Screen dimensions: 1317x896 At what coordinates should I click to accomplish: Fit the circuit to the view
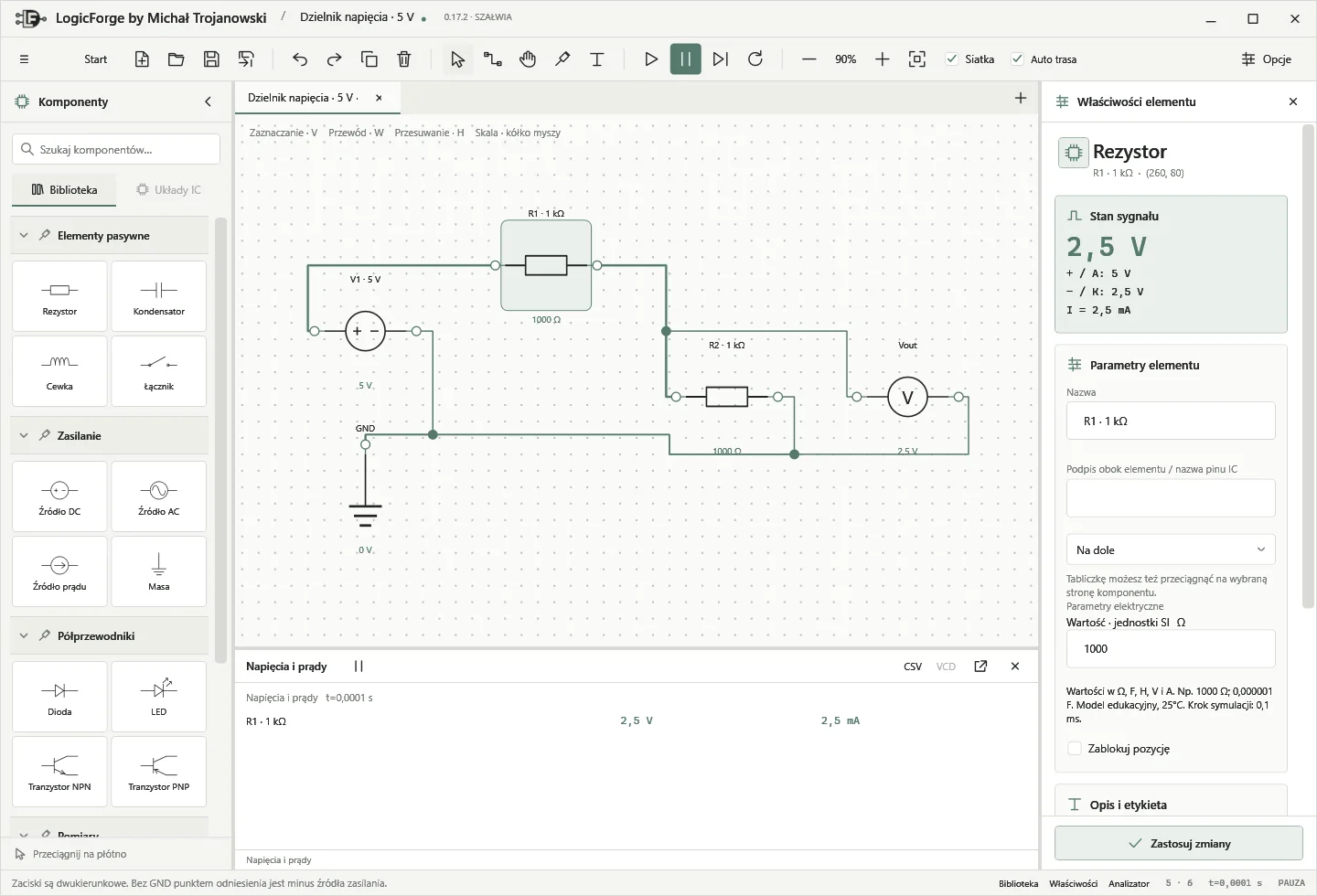click(917, 59)
